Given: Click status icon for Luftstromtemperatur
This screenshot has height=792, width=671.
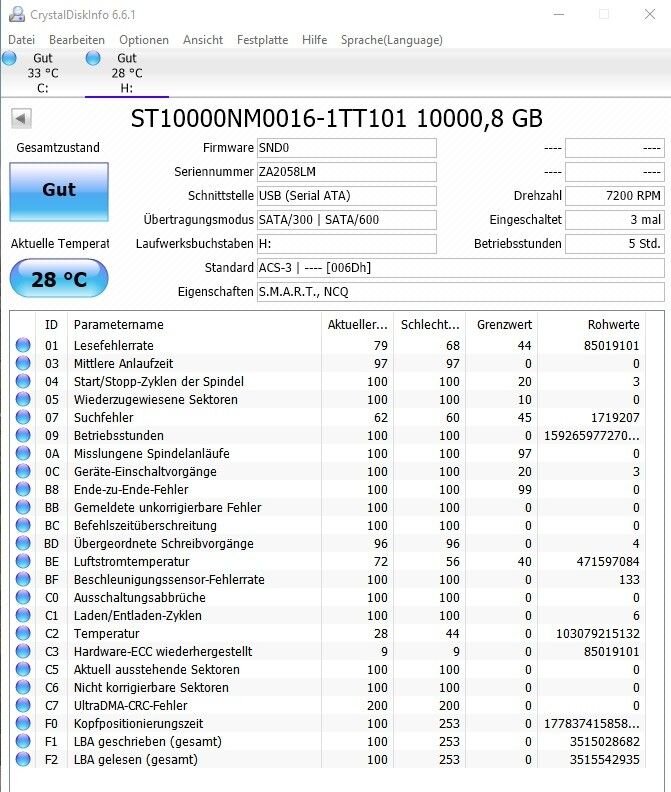Looking at the screenshot, I should [23, 562].
